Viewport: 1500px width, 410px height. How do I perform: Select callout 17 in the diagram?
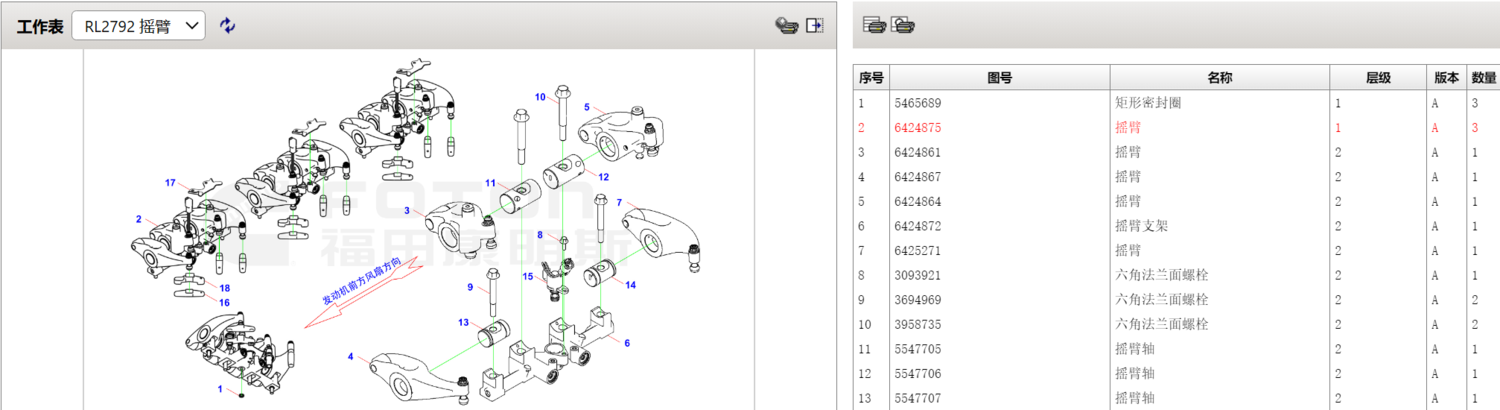pos(170,183)
